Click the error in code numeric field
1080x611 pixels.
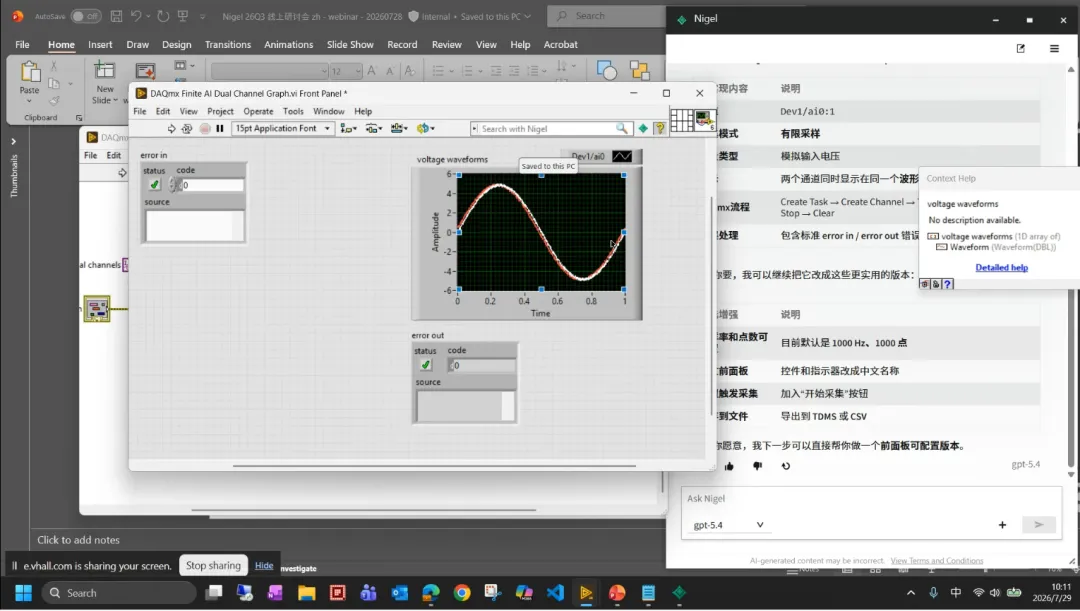tap(211, 185)
